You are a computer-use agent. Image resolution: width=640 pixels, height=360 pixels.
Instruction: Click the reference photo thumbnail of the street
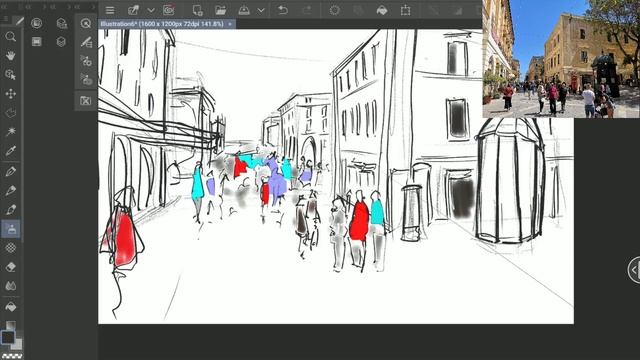click(561, 59)
